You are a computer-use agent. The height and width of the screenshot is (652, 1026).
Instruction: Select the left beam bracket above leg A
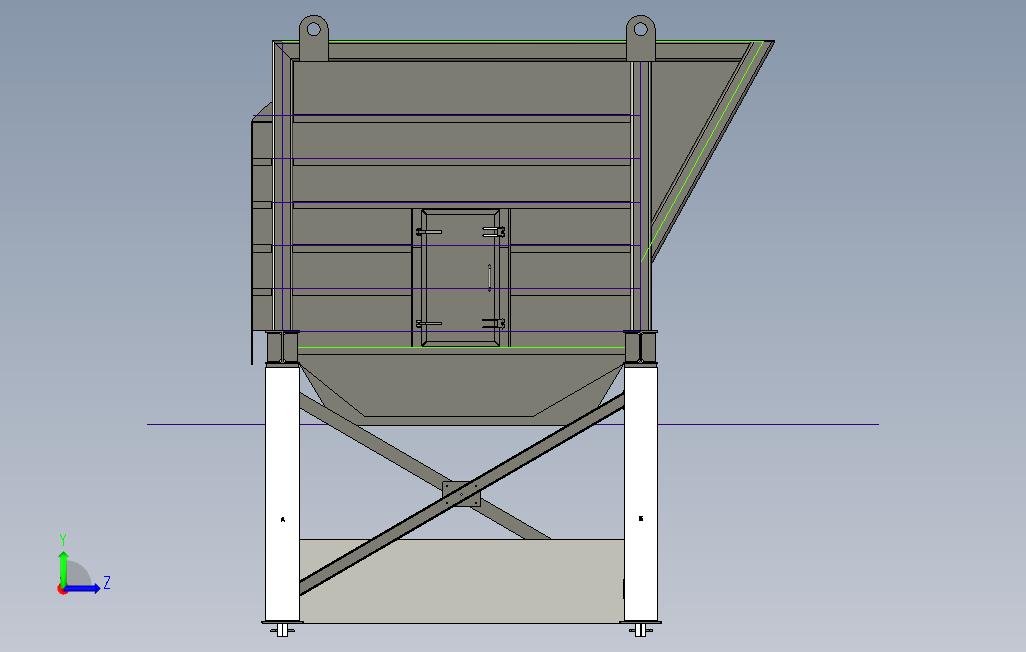point(282,347)
